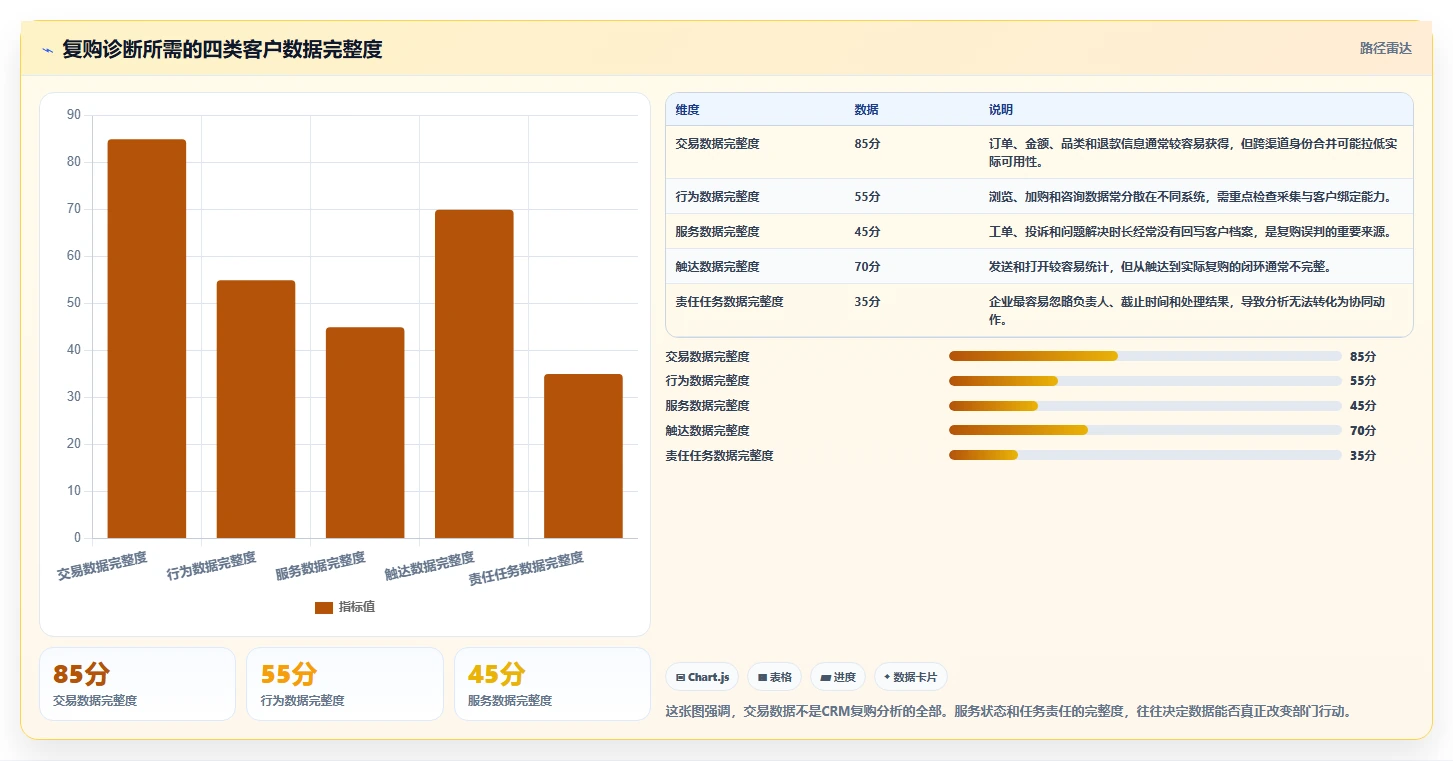The width and height of the screenshot is (1453, 761).
Task: Click the 责任任务数据完整度 cell in table
Action: (730, 302)
